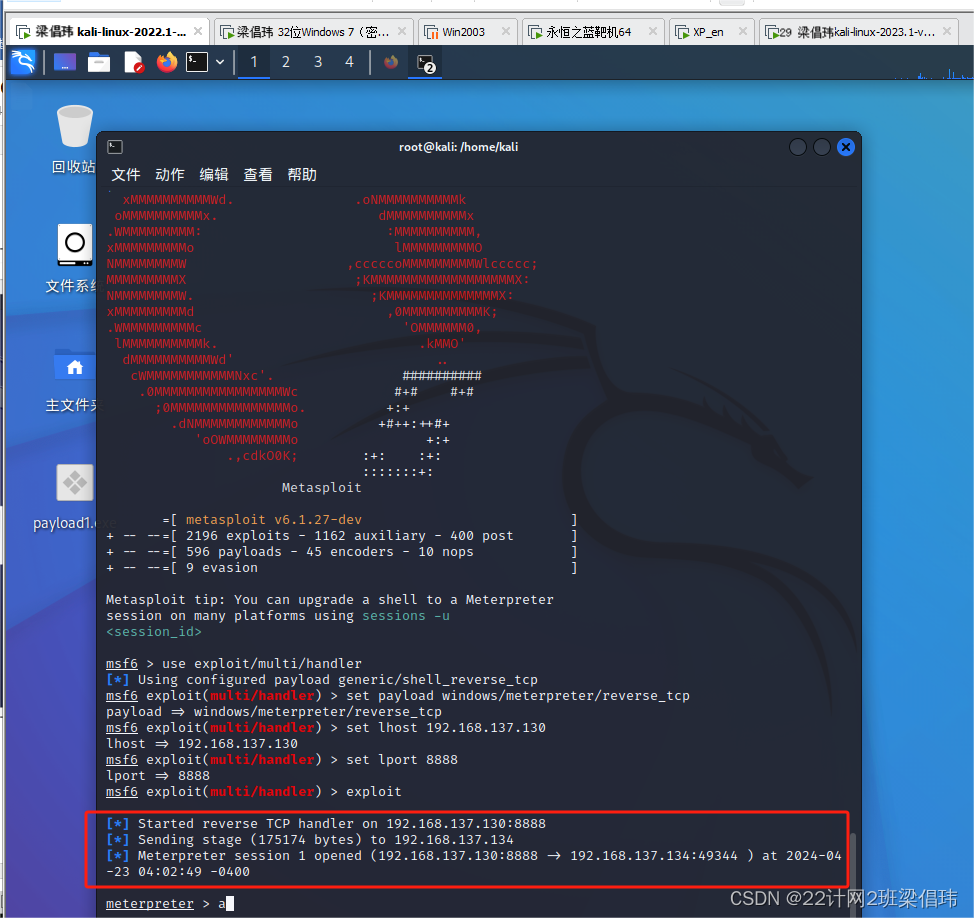Click the 'set lhost 192.168.137.130' command line

(325, 727)
